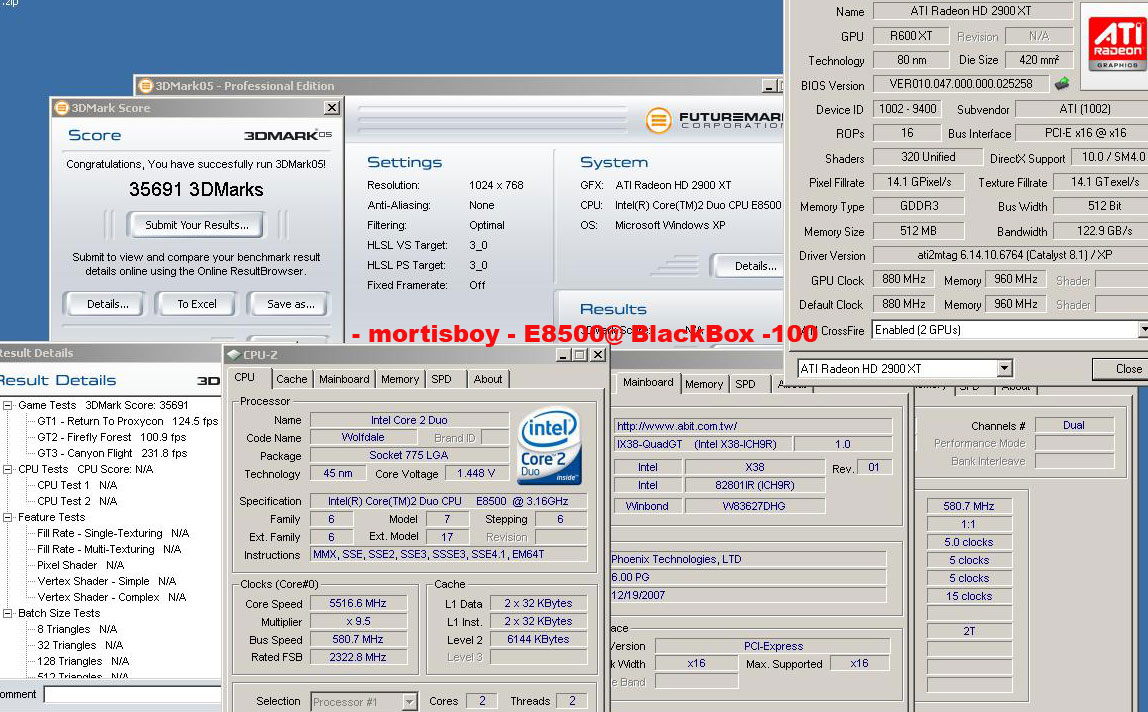This screenshot has width=1148, height=712.
Task: Close the CPU-Z window
Action: (x=598, y=355)
